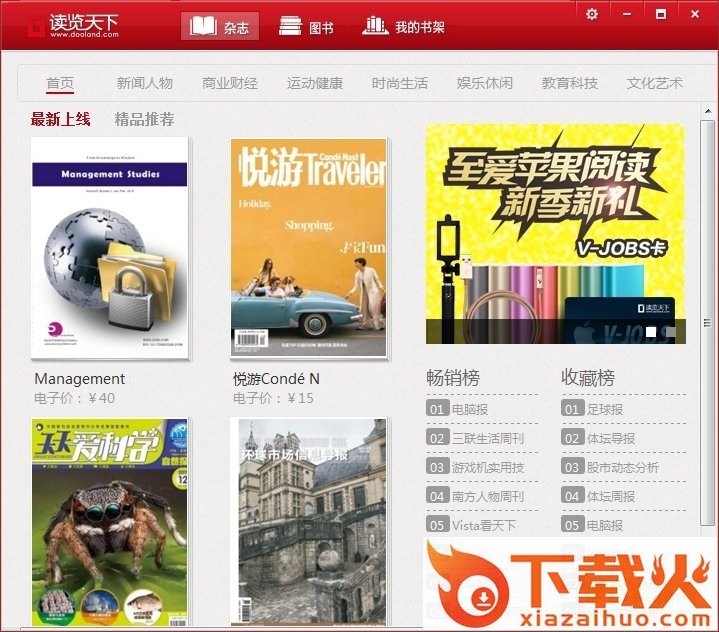Select the white banner slide indicator
Image resolution: width=719 pixels, height=632 pixels.
[651, 331]
